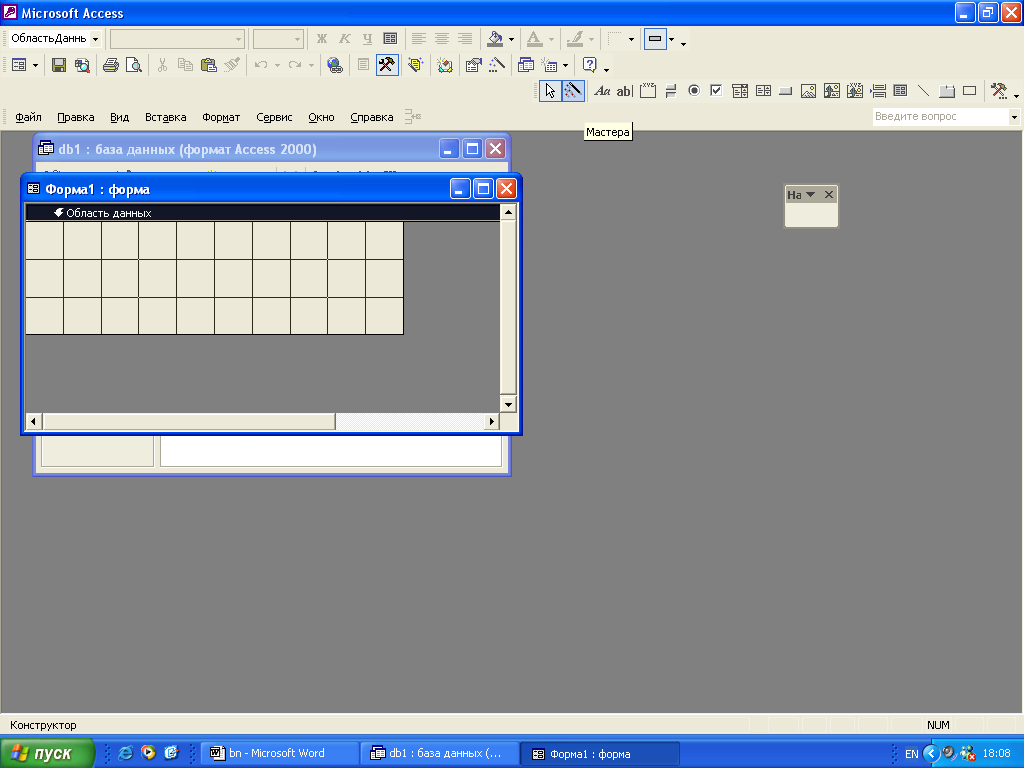Open the View button dropdown arrow
Viewport: 1024px width, 768px height.
coord(35,65)
